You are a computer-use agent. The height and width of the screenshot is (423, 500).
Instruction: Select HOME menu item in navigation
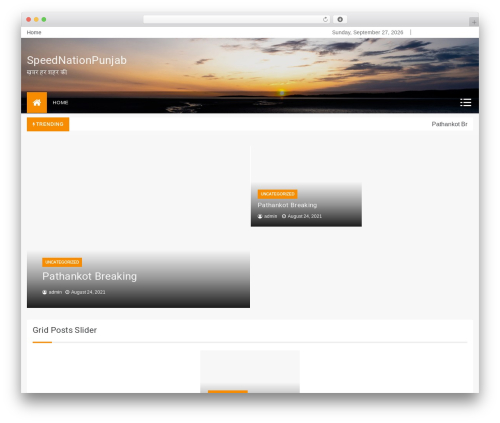pyautogui.click(x=60, y=103)
